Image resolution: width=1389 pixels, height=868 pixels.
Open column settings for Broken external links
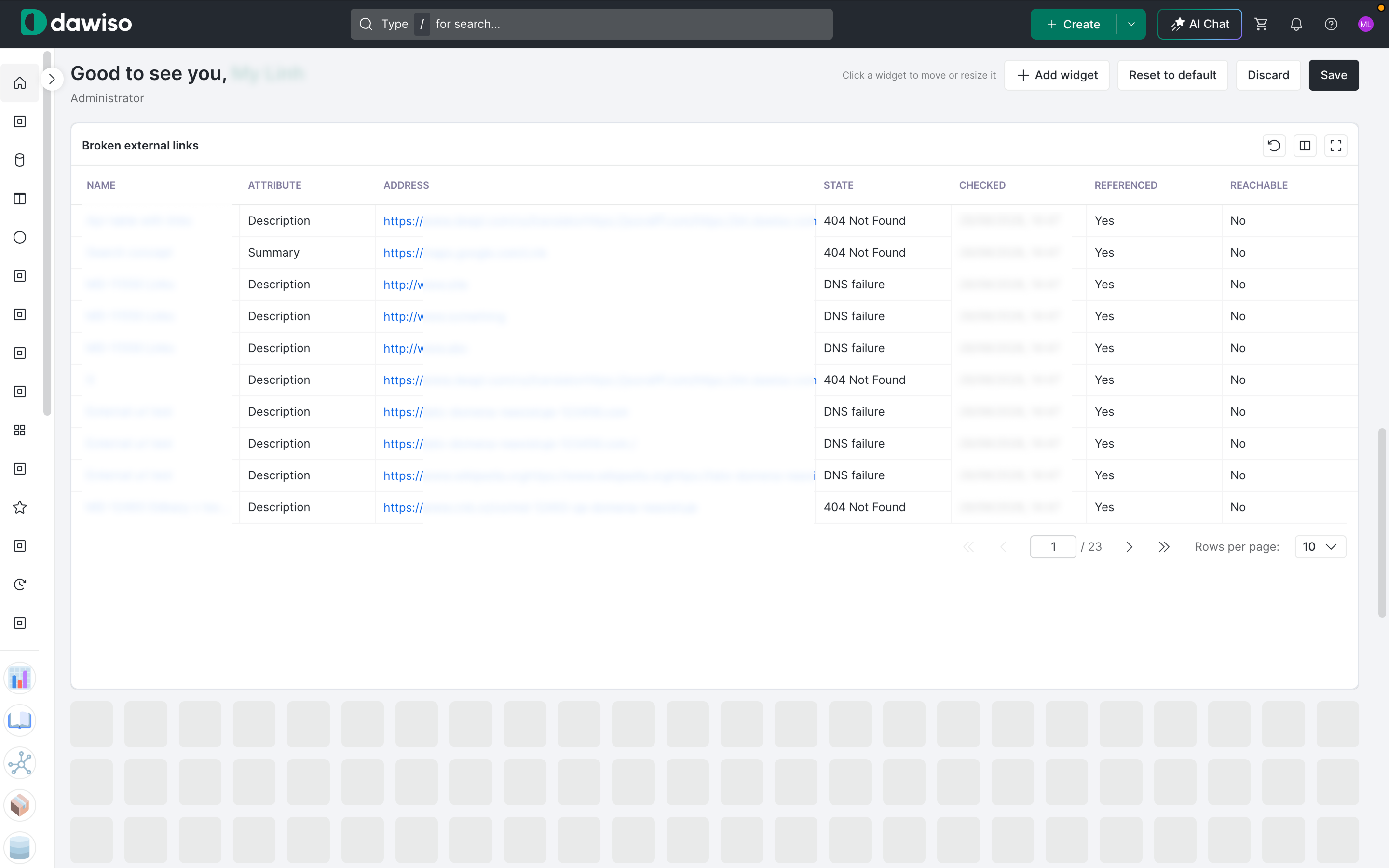pos(1305,146)
